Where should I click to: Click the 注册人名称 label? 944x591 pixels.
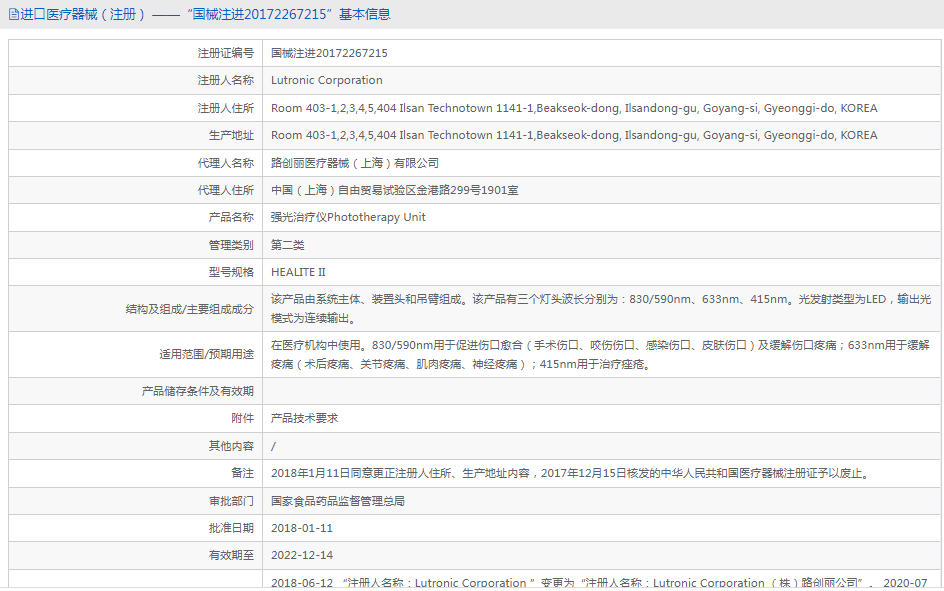(x=226, y=80)
